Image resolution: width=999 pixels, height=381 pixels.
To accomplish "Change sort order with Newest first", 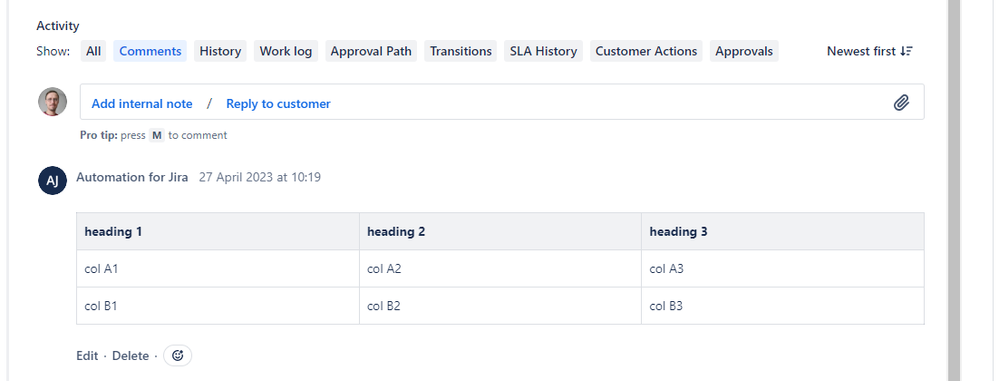I will click(x=870, y=51).
